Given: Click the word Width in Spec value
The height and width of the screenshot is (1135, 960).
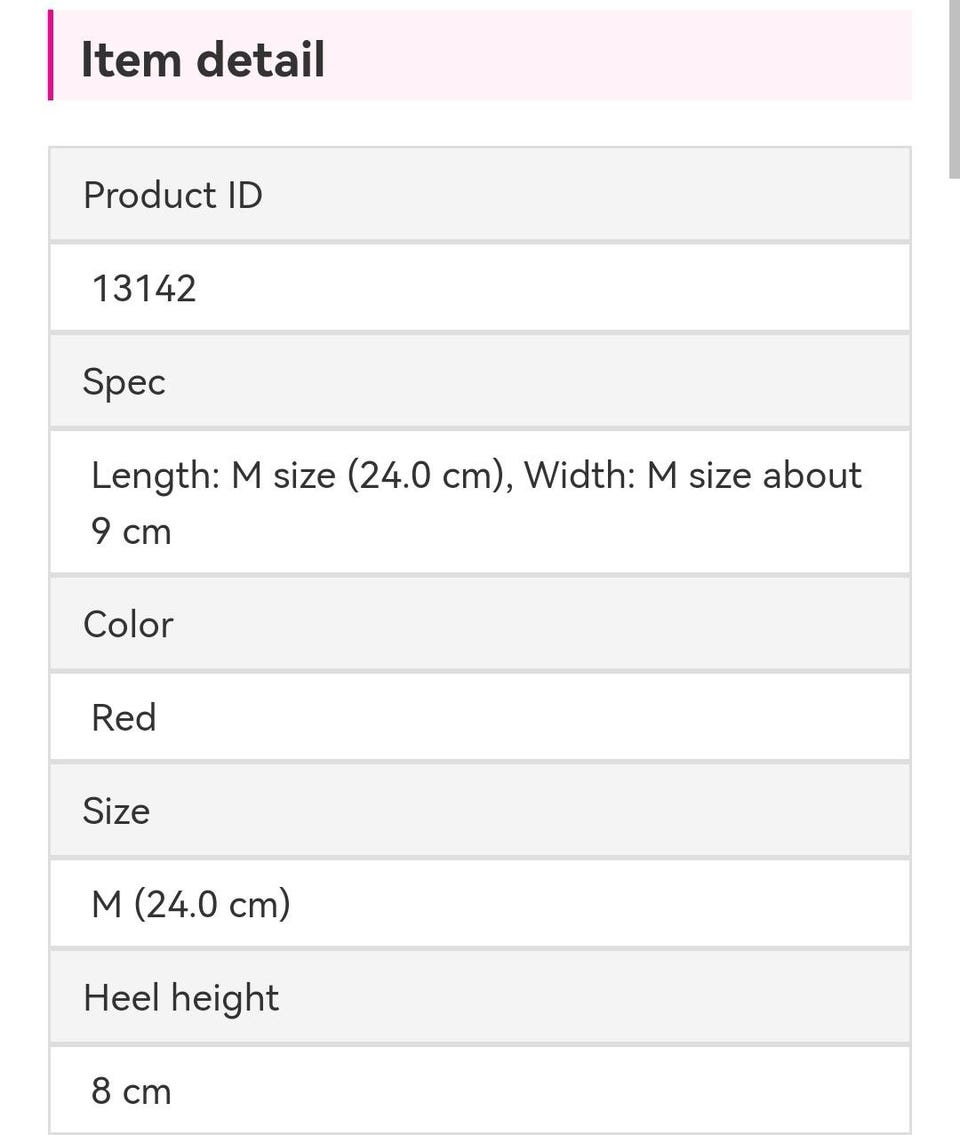Looking at the screenshot, I should (x=579, y=475).
